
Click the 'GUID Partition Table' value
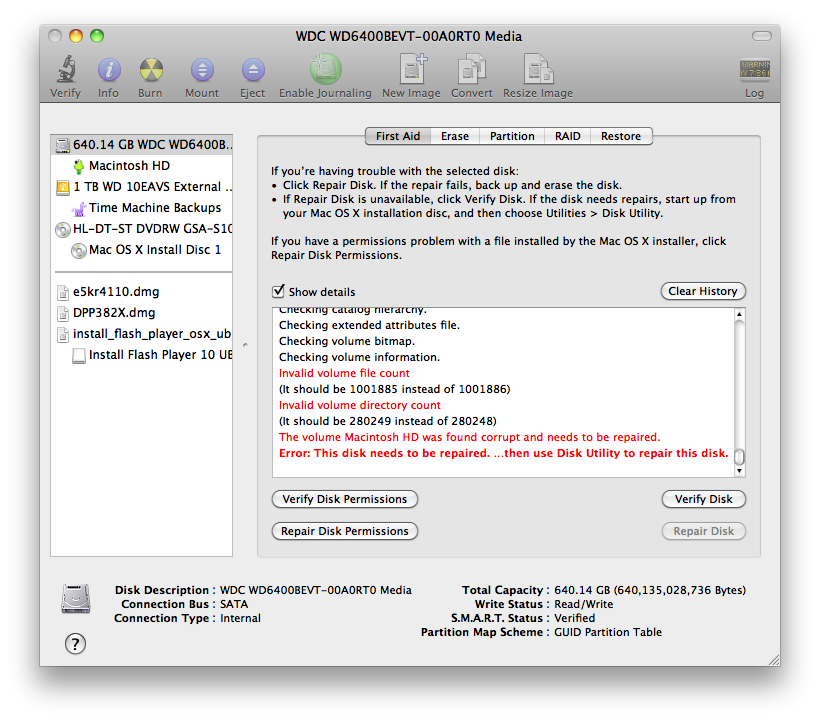608,632
